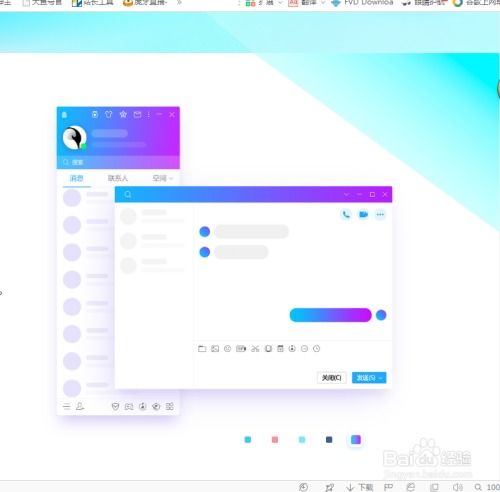Open the send button dropdown arrow
The width and height of the screenshot is (500, 492).
(x=381, y=378)
